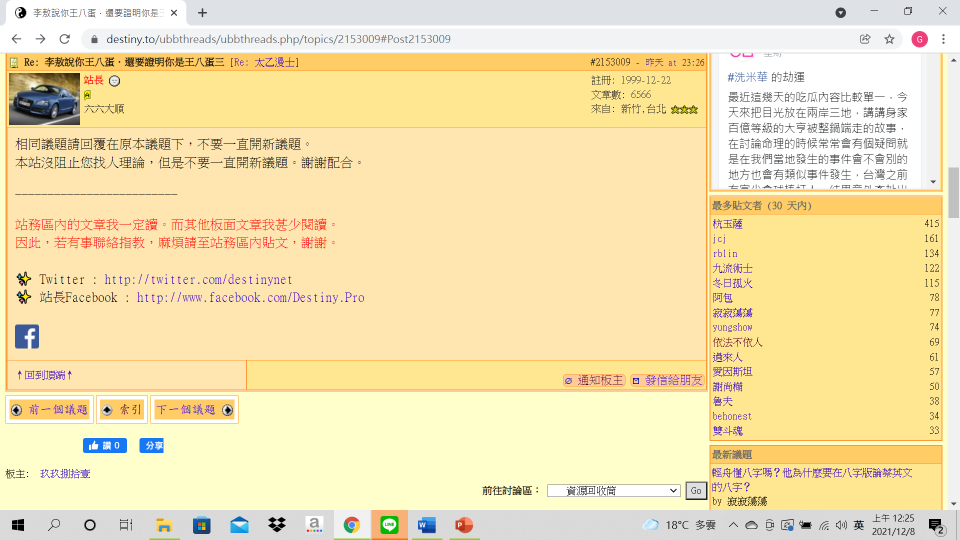Share this page from address bar
Image resolution: width=960 pixels, height=540 pixels.
pos(865,39)
